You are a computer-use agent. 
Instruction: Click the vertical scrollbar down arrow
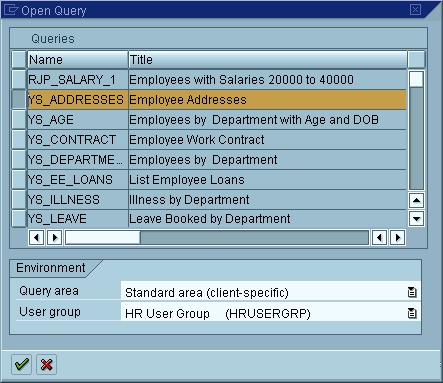click(x=416, y=219)
